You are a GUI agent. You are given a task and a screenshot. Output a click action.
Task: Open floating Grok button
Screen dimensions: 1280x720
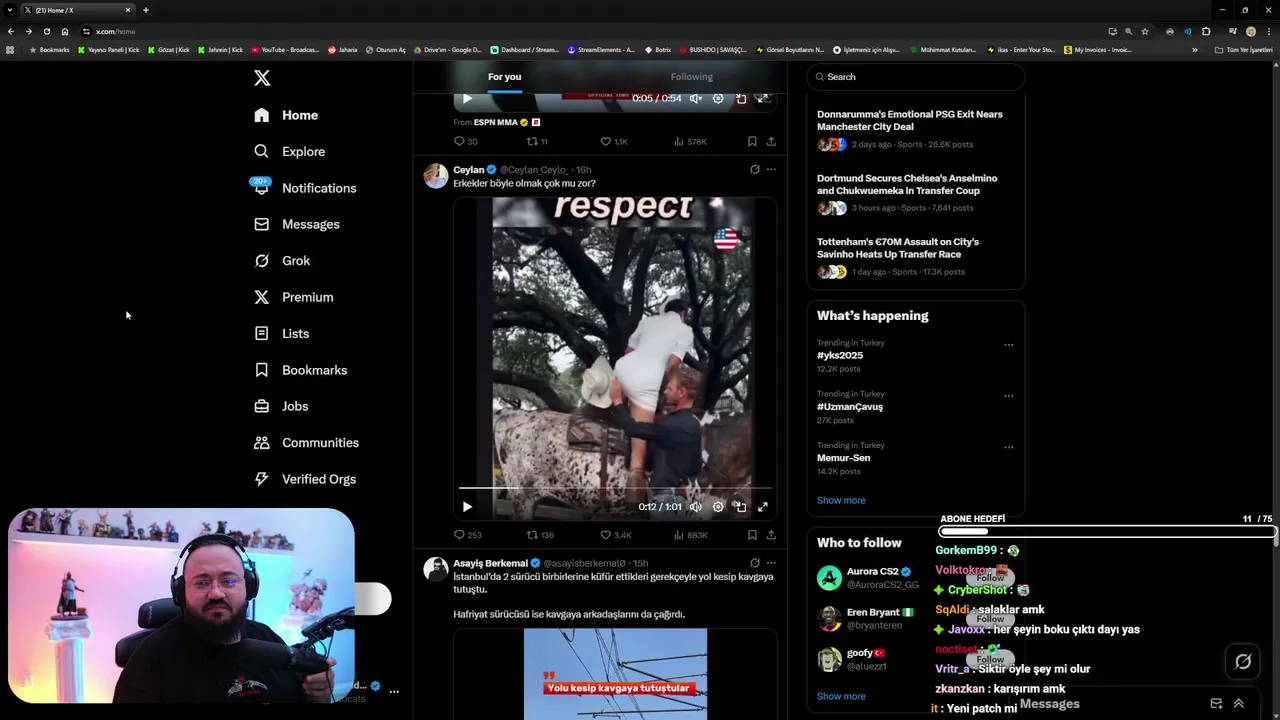pos(1243,661)
